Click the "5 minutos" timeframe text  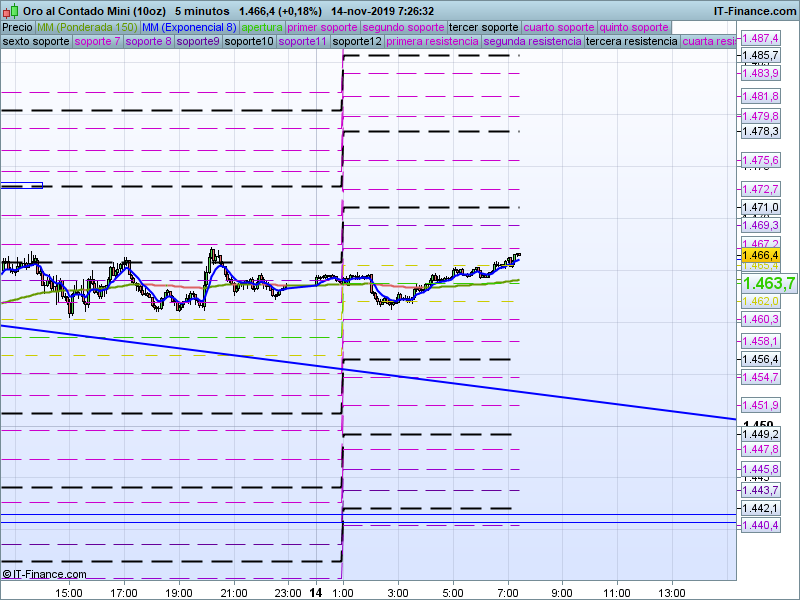click(x=201, y=11)
